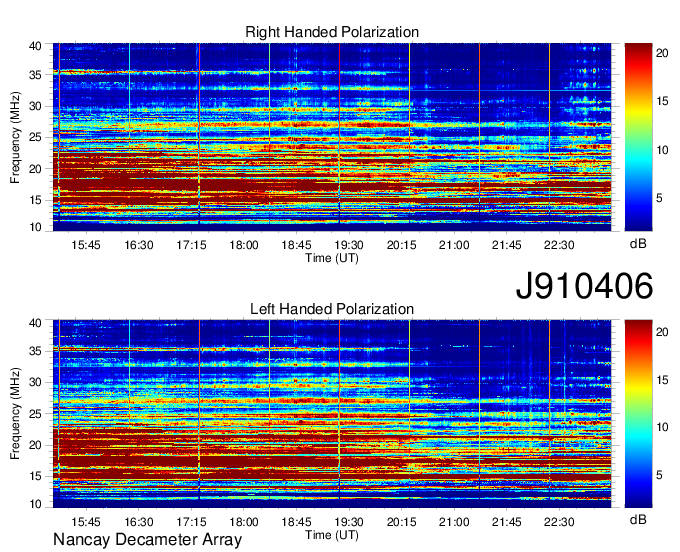Click the 15 MHz tick label on the bottom plot
Viewport: 680px width, 552px height.
point(35,476)
